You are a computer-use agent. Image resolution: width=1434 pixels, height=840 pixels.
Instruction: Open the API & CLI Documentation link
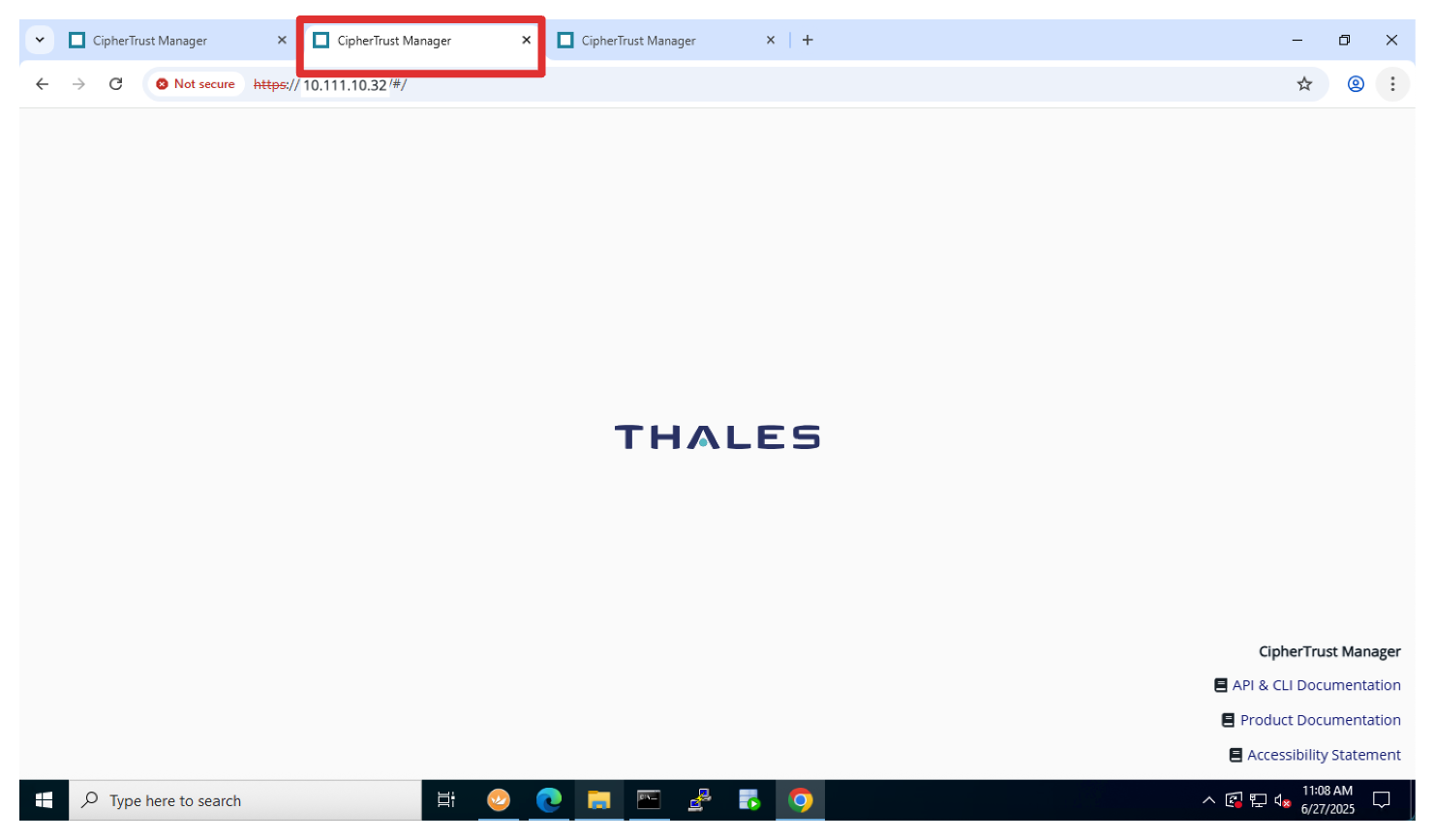[1315, 685]
